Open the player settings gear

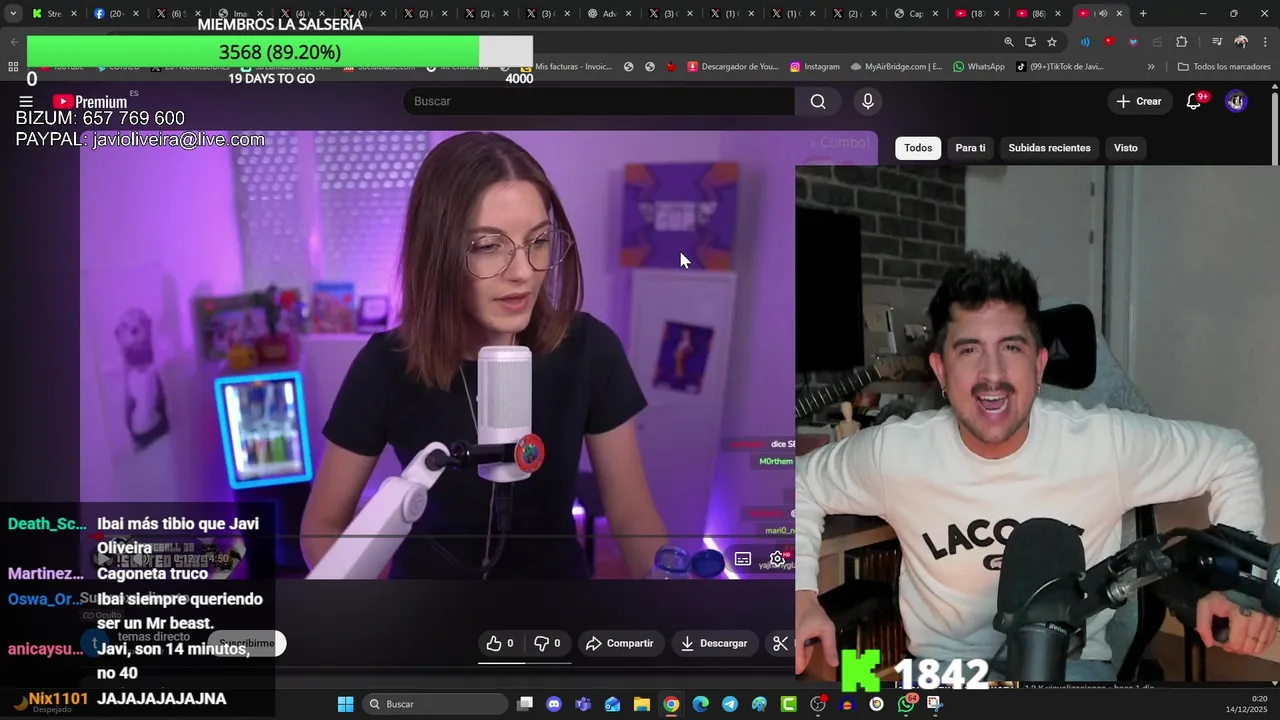(777, 559)
